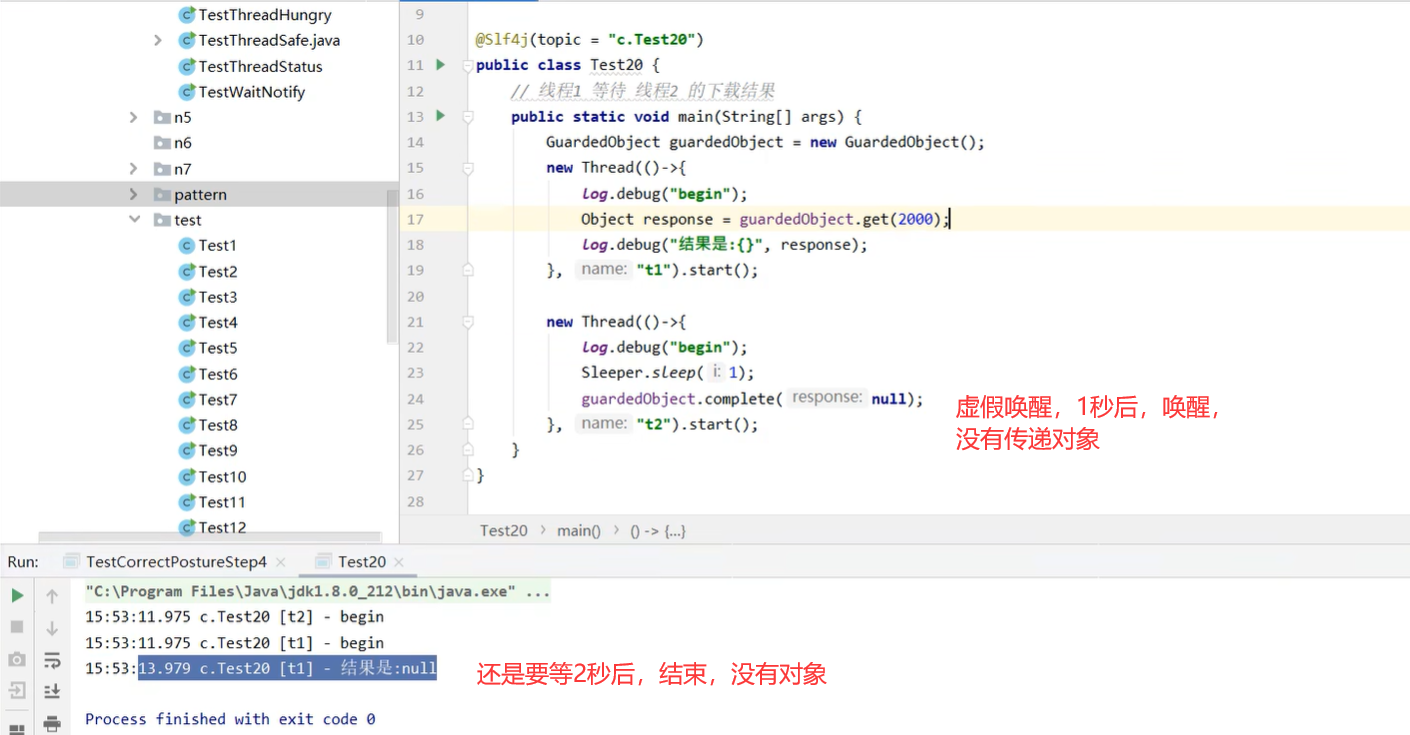Open Test5 class in project tree
Screen dimensions: 1410x735
click(x=217, y=348)
